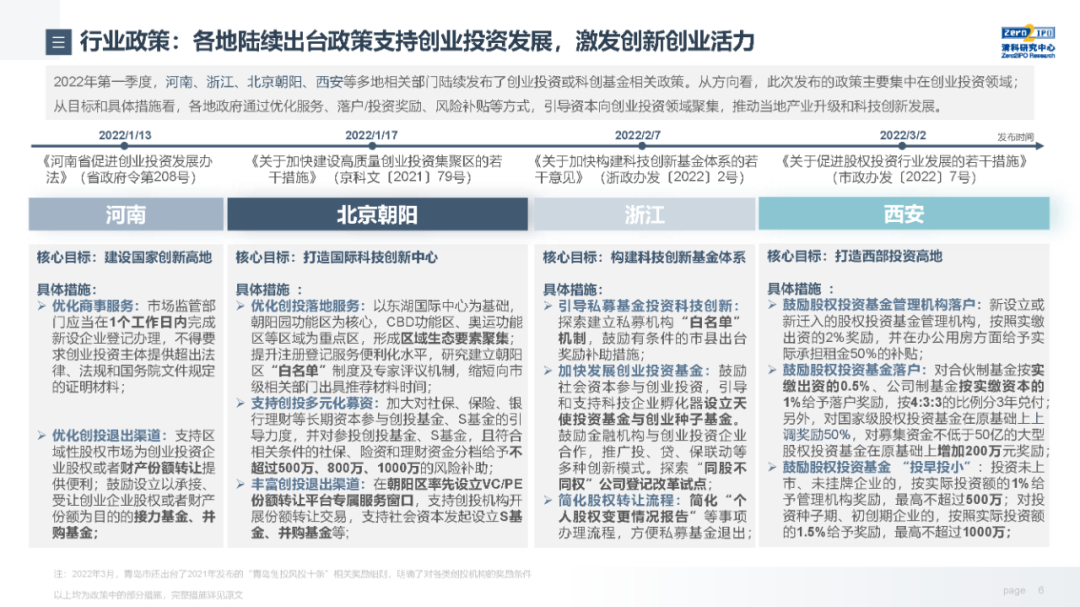This screenshot has height=607, width=1080.
Task: Click the 丰富创投退出渠道 heading
Action: tap(308, 484)
